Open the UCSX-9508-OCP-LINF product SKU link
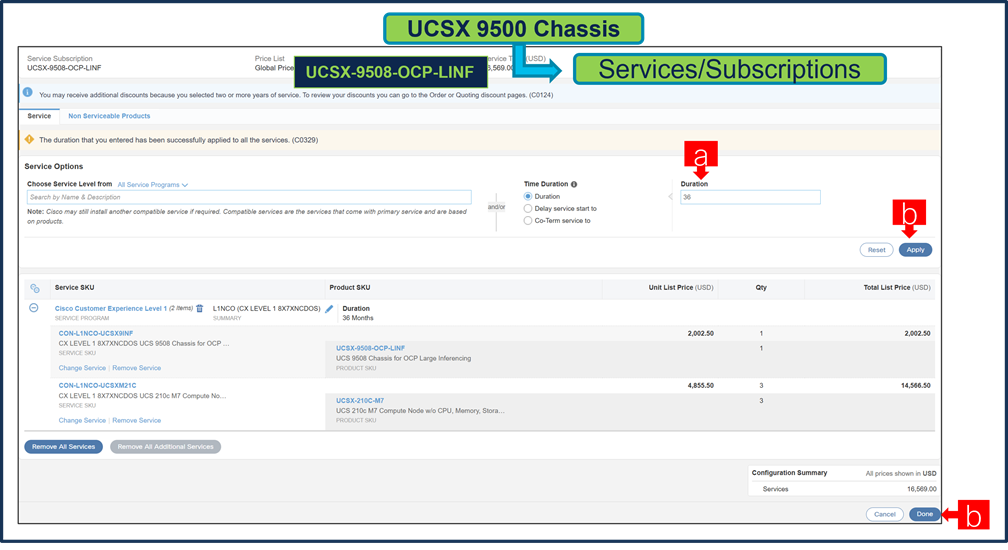 tap(370, 348)
